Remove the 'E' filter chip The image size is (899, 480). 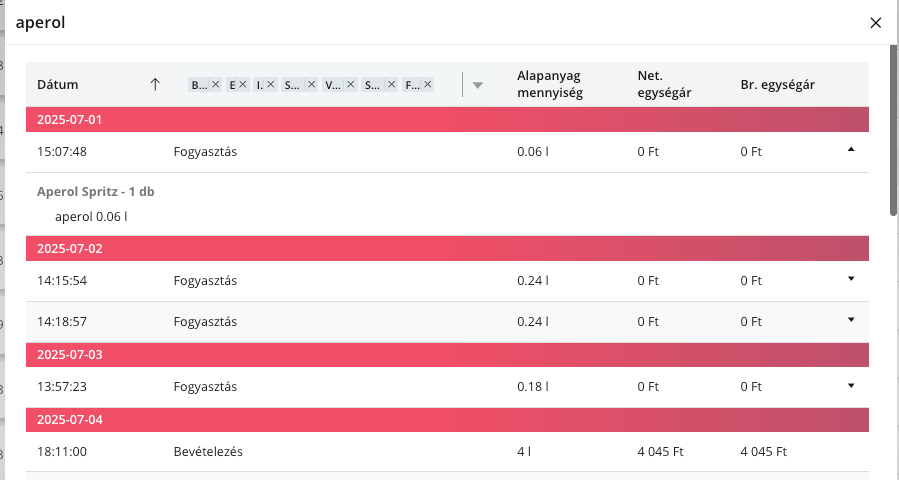coord(242,85)
